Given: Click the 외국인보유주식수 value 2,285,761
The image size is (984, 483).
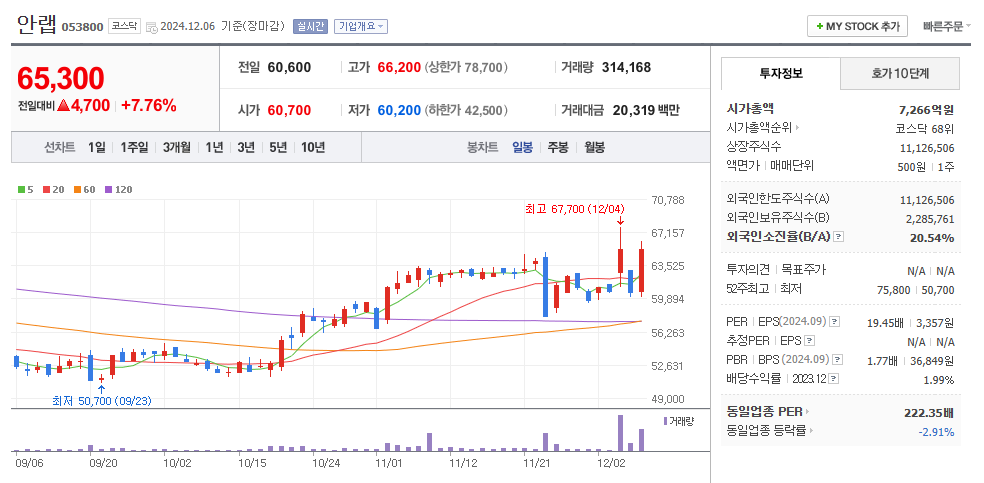Looking at the screenshot, I should tap(930, 219).
